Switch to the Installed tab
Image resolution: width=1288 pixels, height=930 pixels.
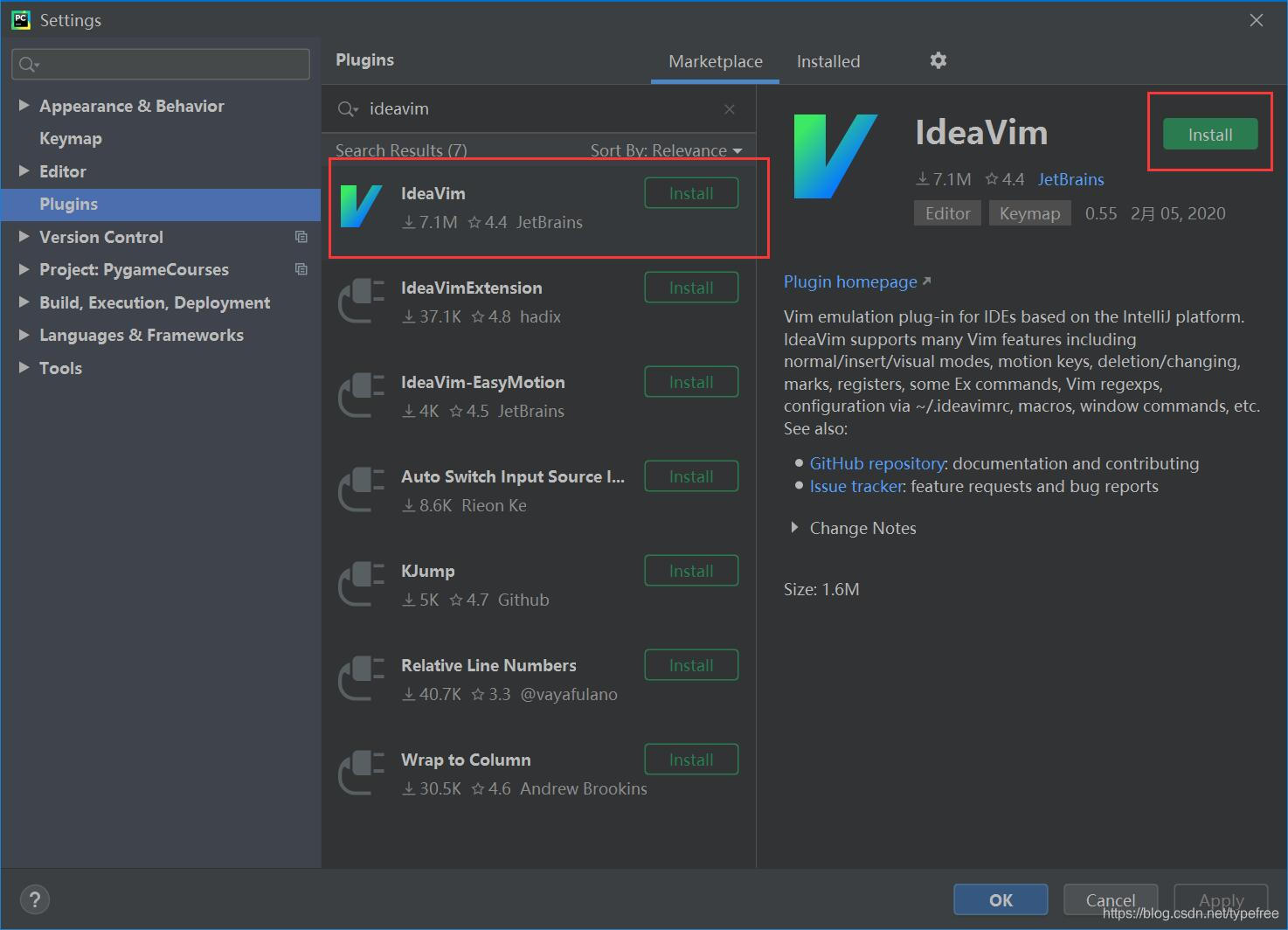pyautogui.click(x=828, y=61)
